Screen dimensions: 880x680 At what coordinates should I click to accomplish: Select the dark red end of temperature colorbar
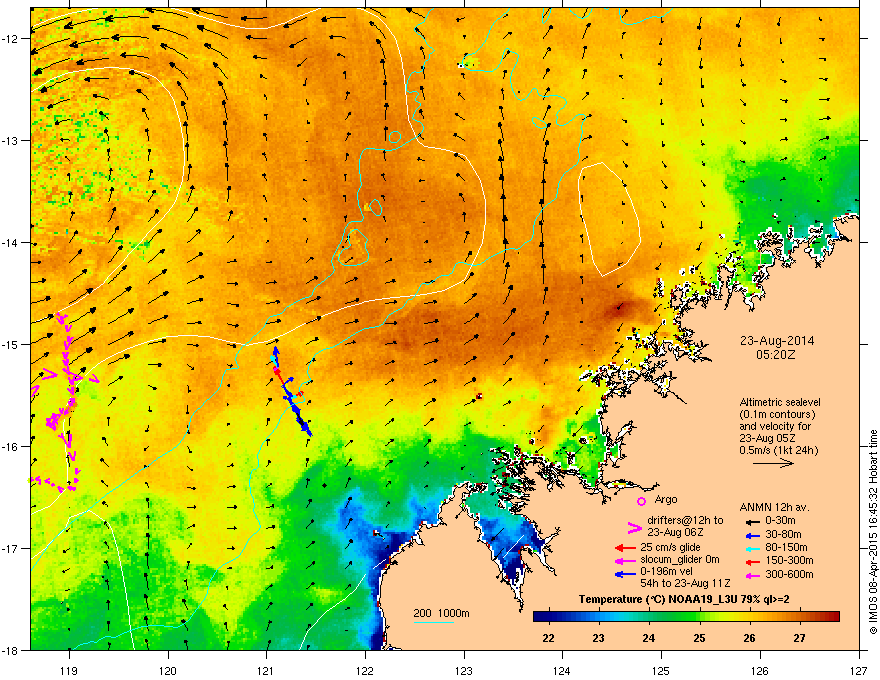(x=832, y=617)
